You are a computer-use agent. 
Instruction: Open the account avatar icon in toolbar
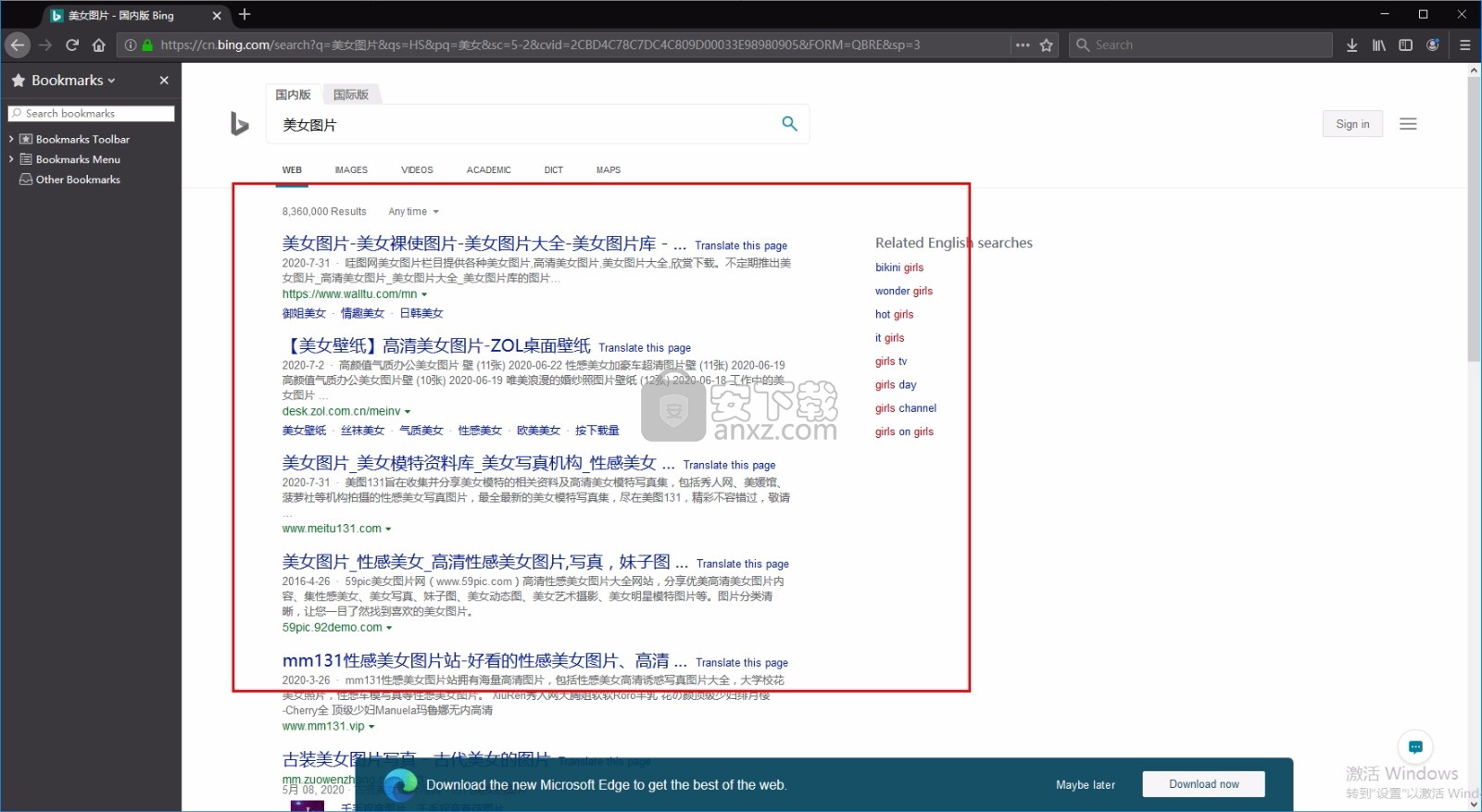click(x=1433, y=44)
